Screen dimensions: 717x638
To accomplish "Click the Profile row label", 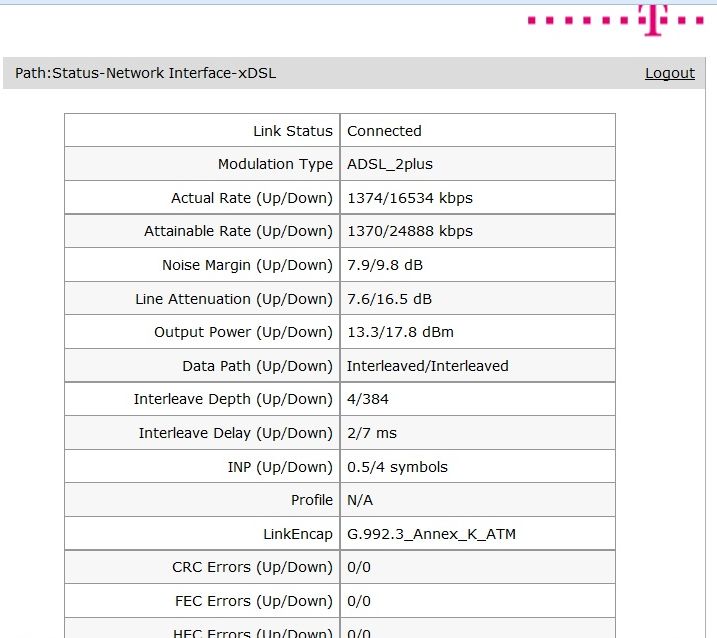I will 311,500.
